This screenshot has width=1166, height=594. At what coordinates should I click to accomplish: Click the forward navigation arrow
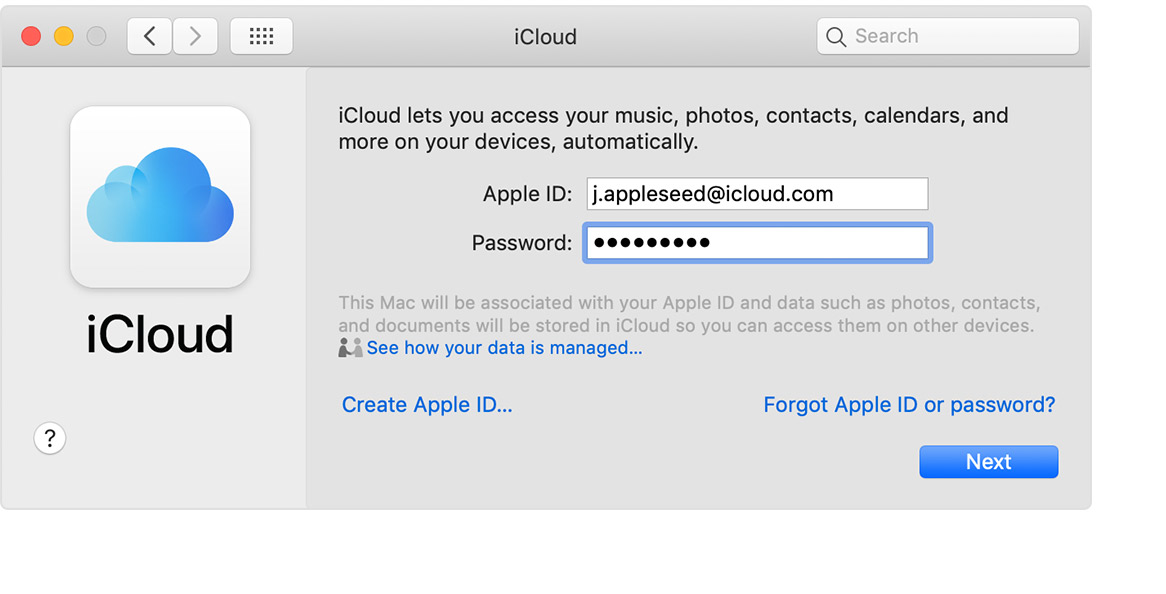point(195,37)
